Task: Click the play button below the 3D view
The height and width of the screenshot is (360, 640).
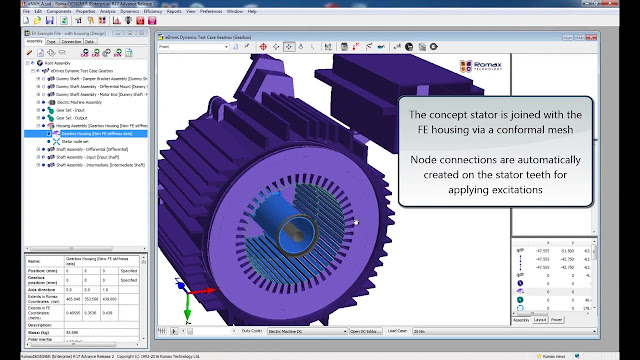Action: click(174, 331)
